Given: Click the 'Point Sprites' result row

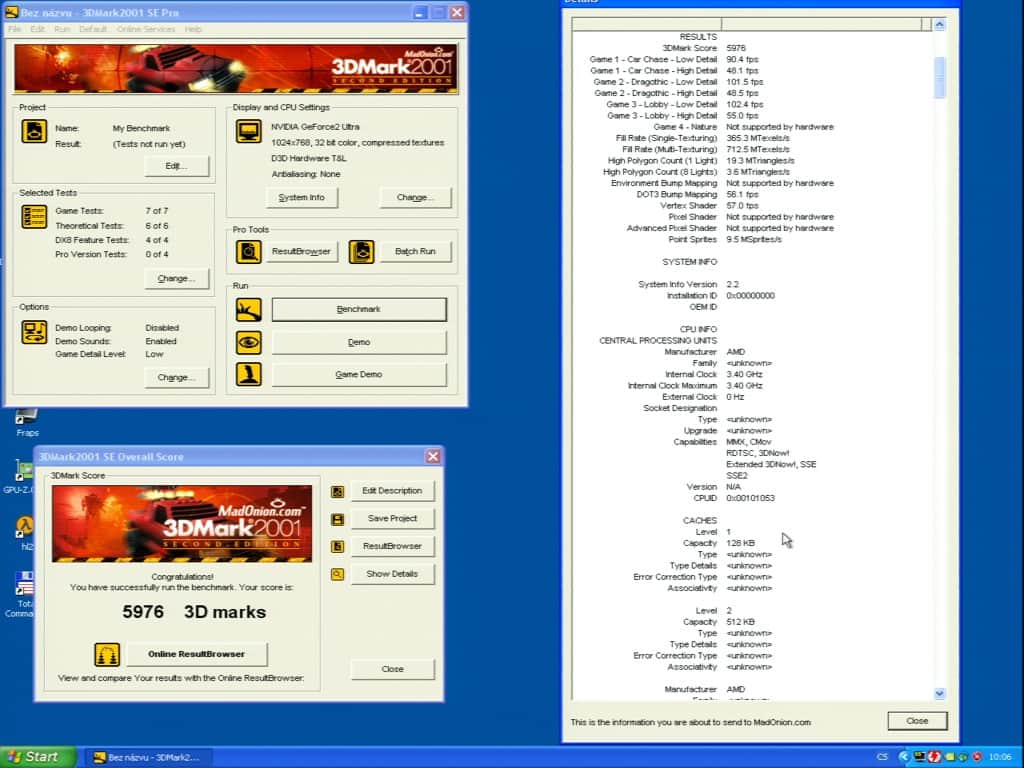Looking at the screenshot, I should click(x=725, y=240).
